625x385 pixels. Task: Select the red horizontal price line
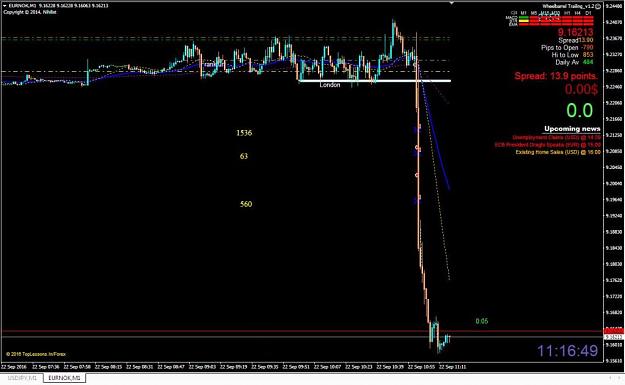tap(303, 331)
